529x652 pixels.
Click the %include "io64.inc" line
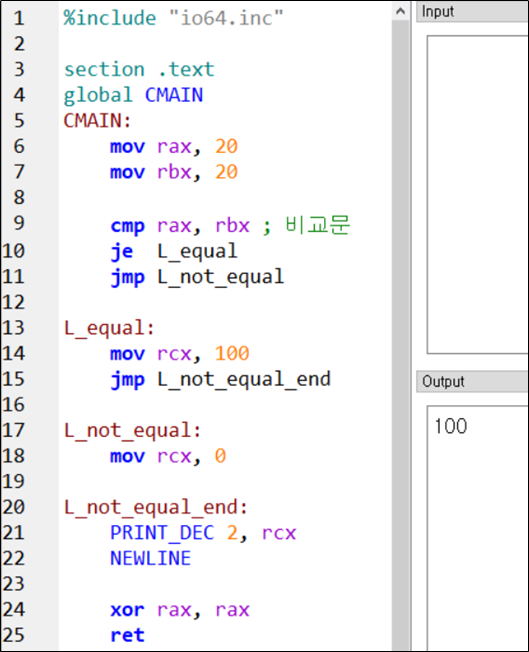click(173, 18)
